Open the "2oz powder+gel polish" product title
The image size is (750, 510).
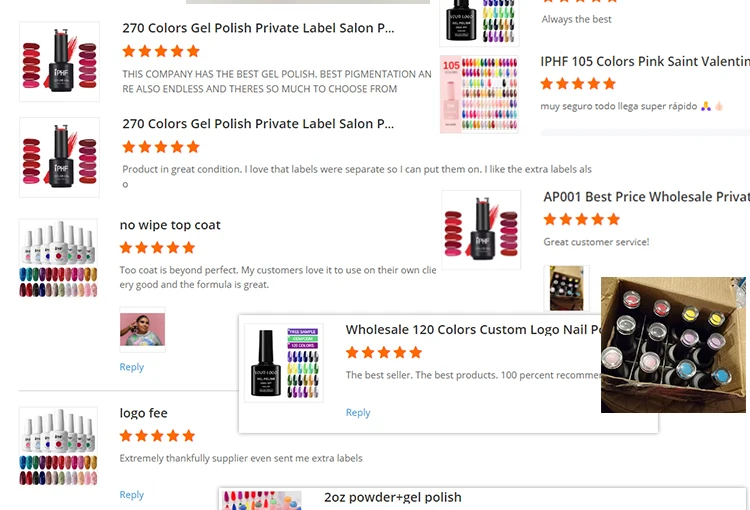coord(392,497)
